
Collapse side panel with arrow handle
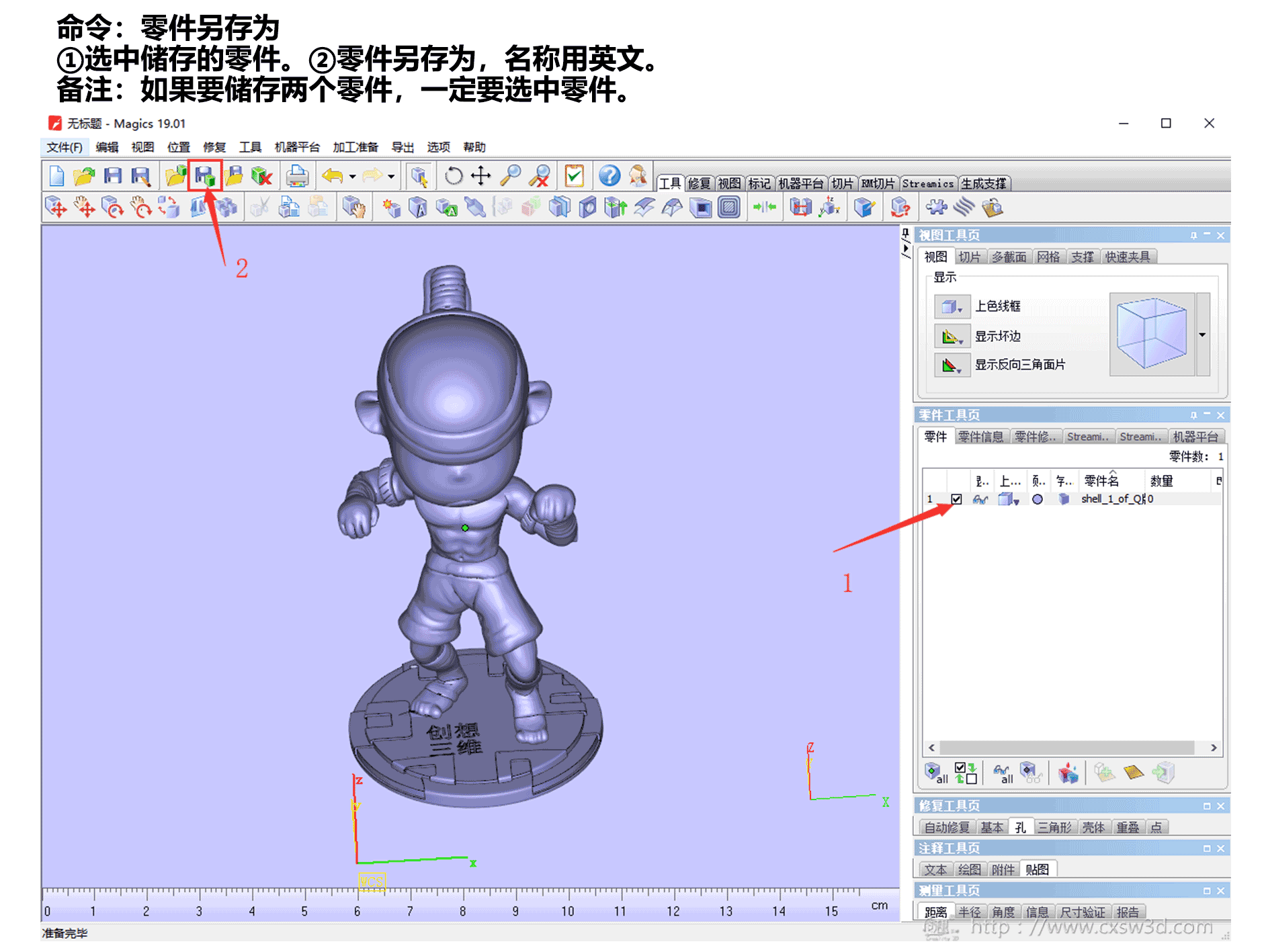pos(906,248)
